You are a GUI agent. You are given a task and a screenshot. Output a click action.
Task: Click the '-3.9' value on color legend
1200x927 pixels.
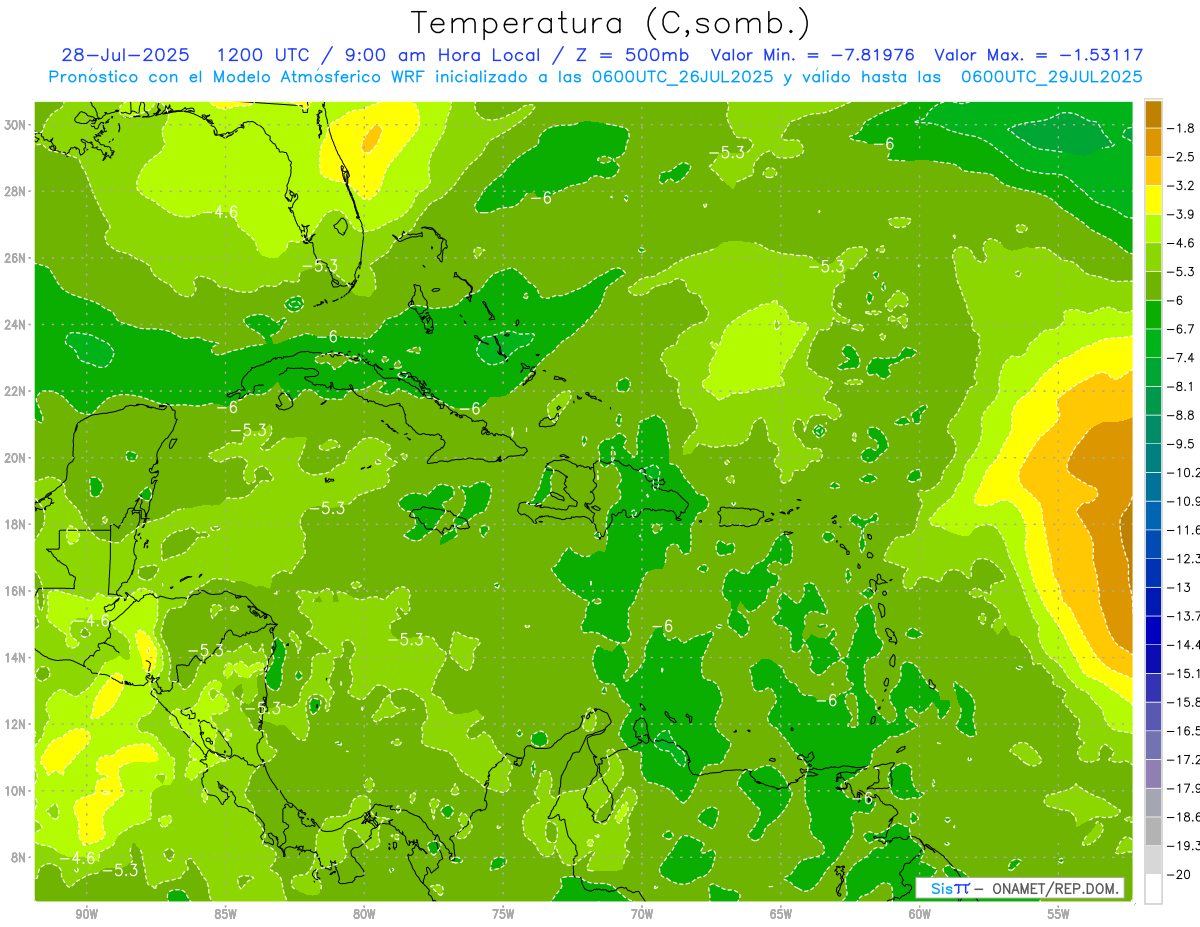point(1183,214)
